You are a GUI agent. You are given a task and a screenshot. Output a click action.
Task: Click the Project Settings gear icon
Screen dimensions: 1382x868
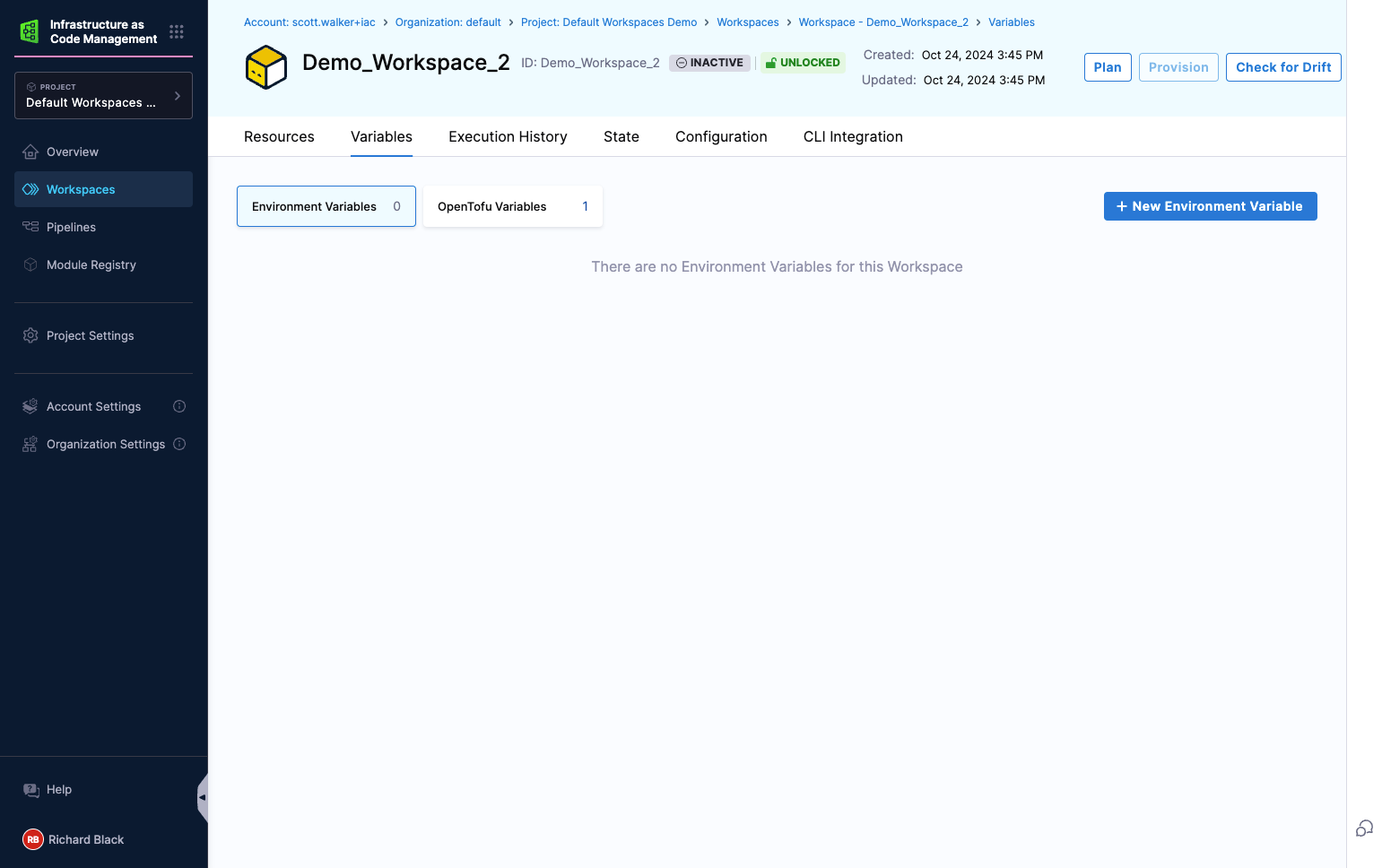30,335
